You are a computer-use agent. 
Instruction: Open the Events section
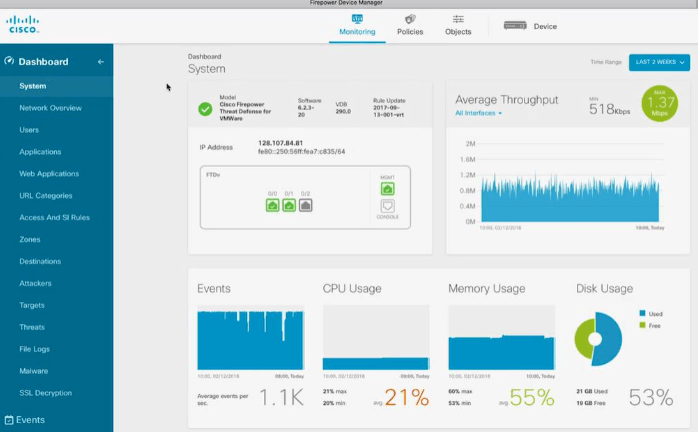coord(30,420)
